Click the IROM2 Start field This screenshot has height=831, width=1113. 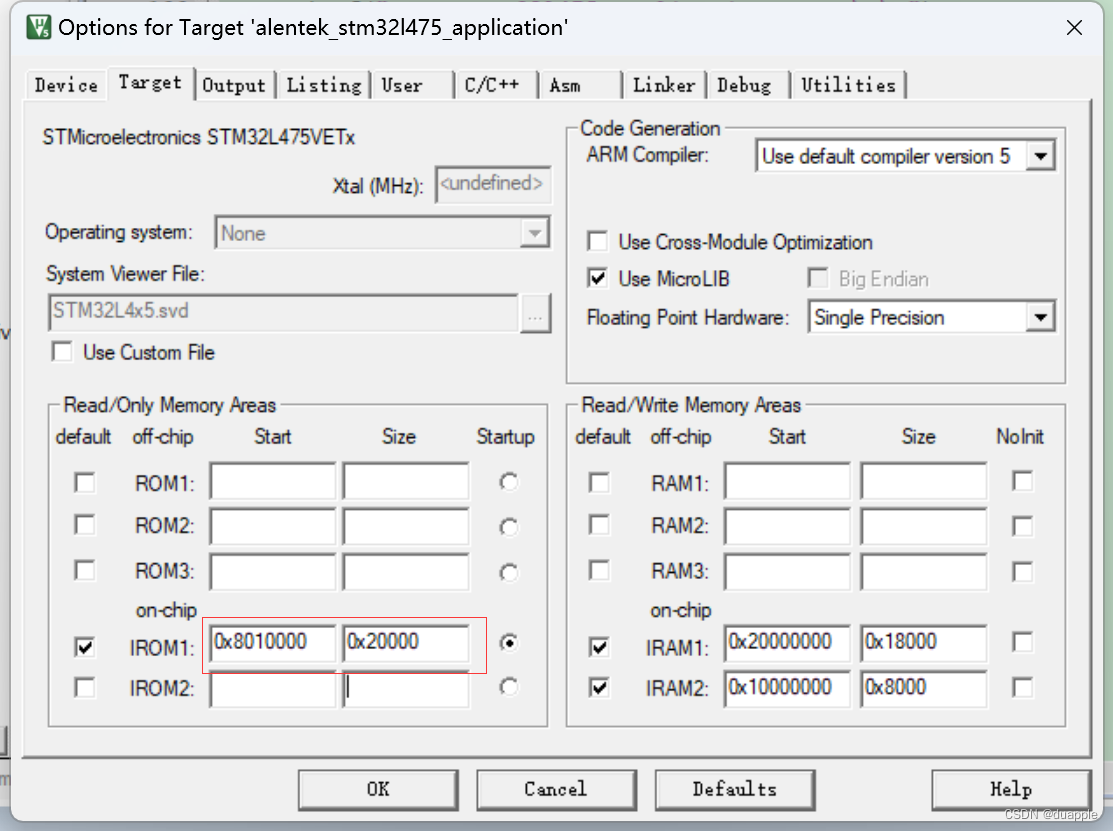(x=273, y=688)
